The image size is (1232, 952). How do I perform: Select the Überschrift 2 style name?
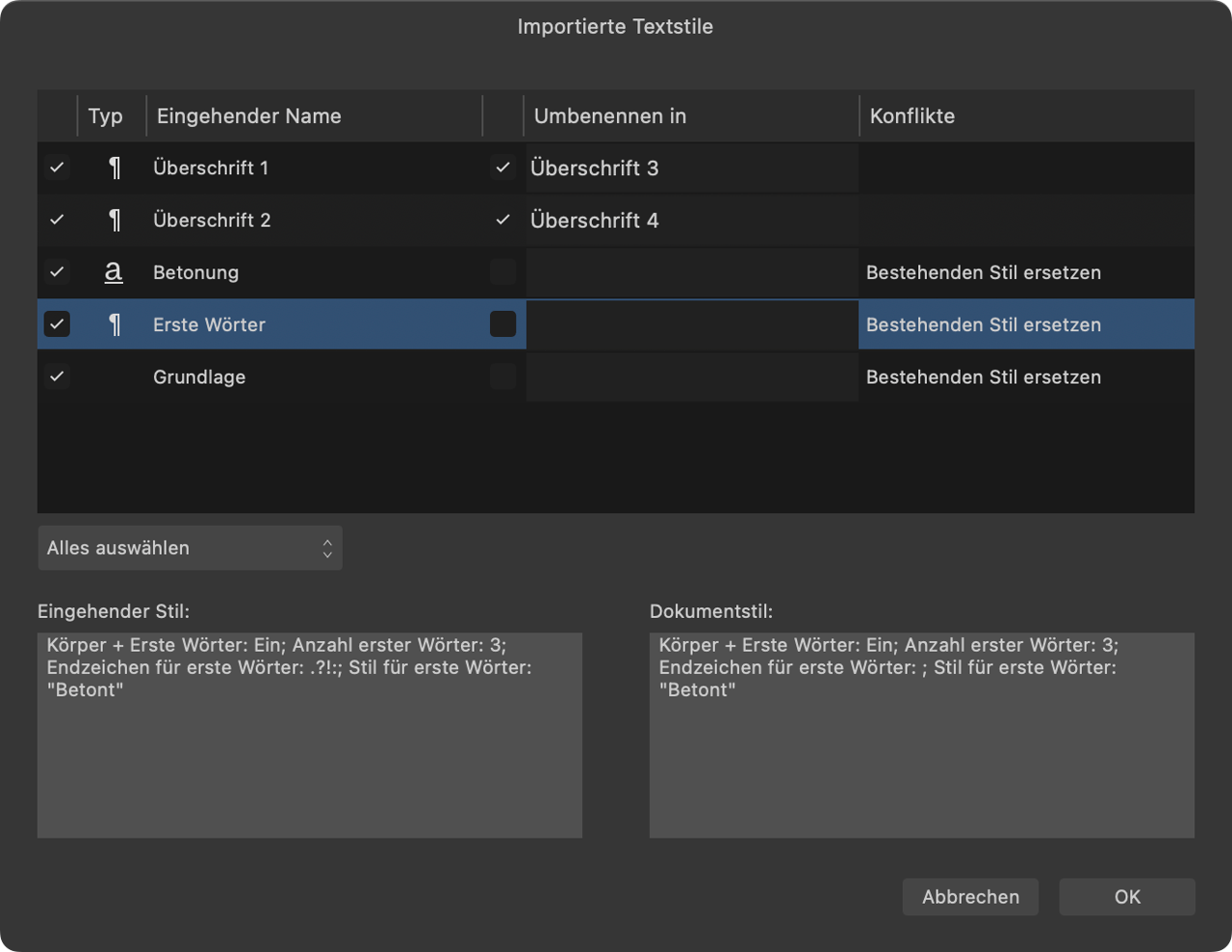[x=212, y=219]
